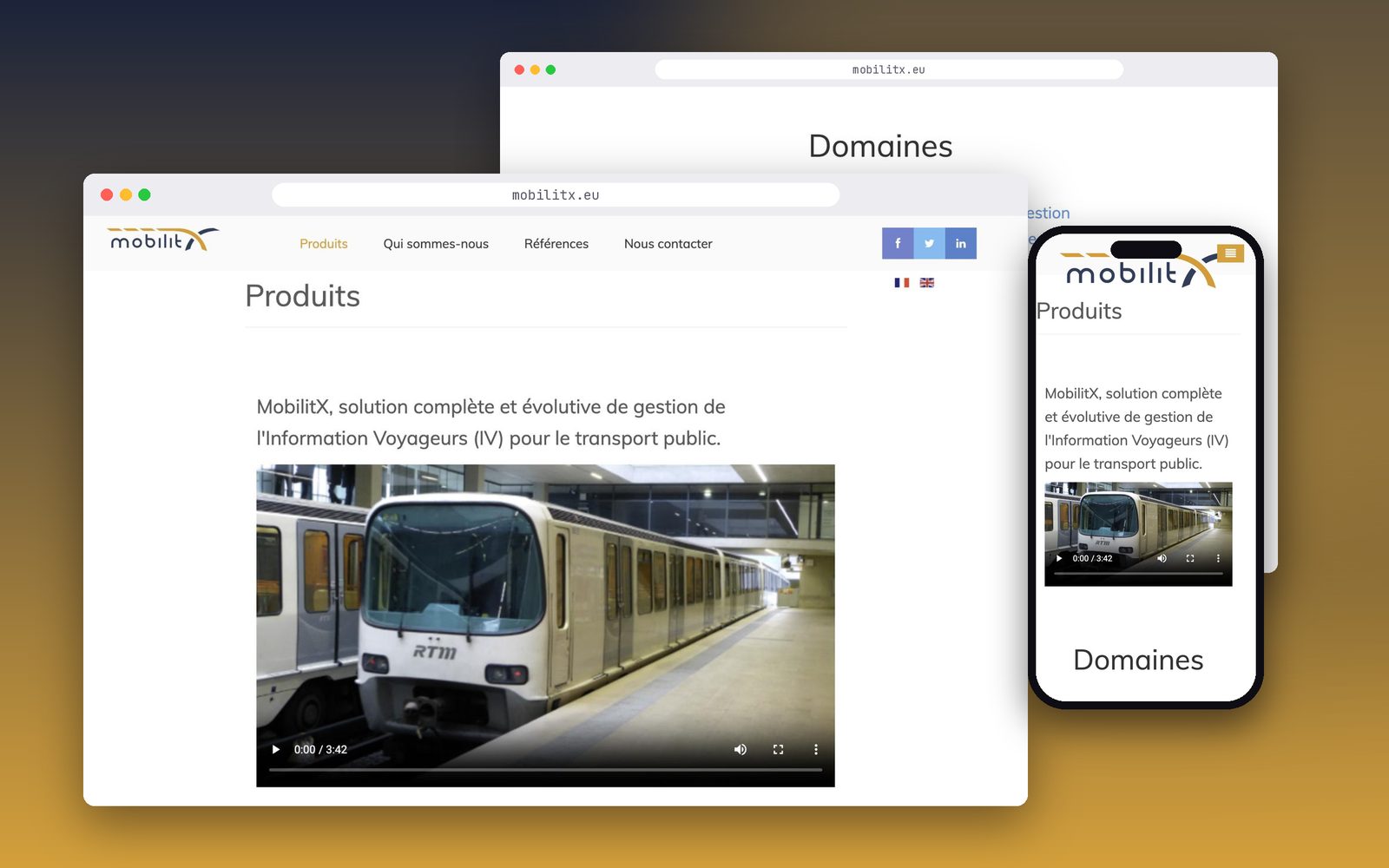
Task: Play the video on the phone screen
Action: tap(1059, 558)
